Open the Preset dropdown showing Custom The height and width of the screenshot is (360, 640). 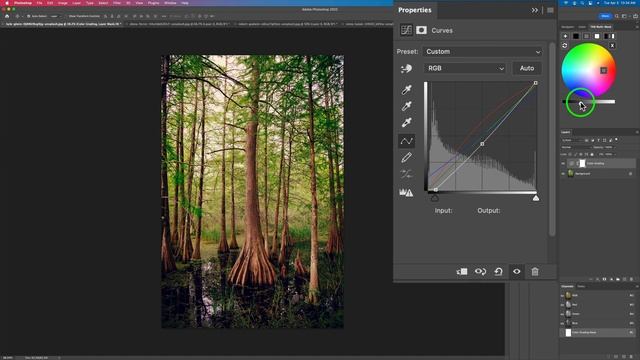tap(483, 52)
